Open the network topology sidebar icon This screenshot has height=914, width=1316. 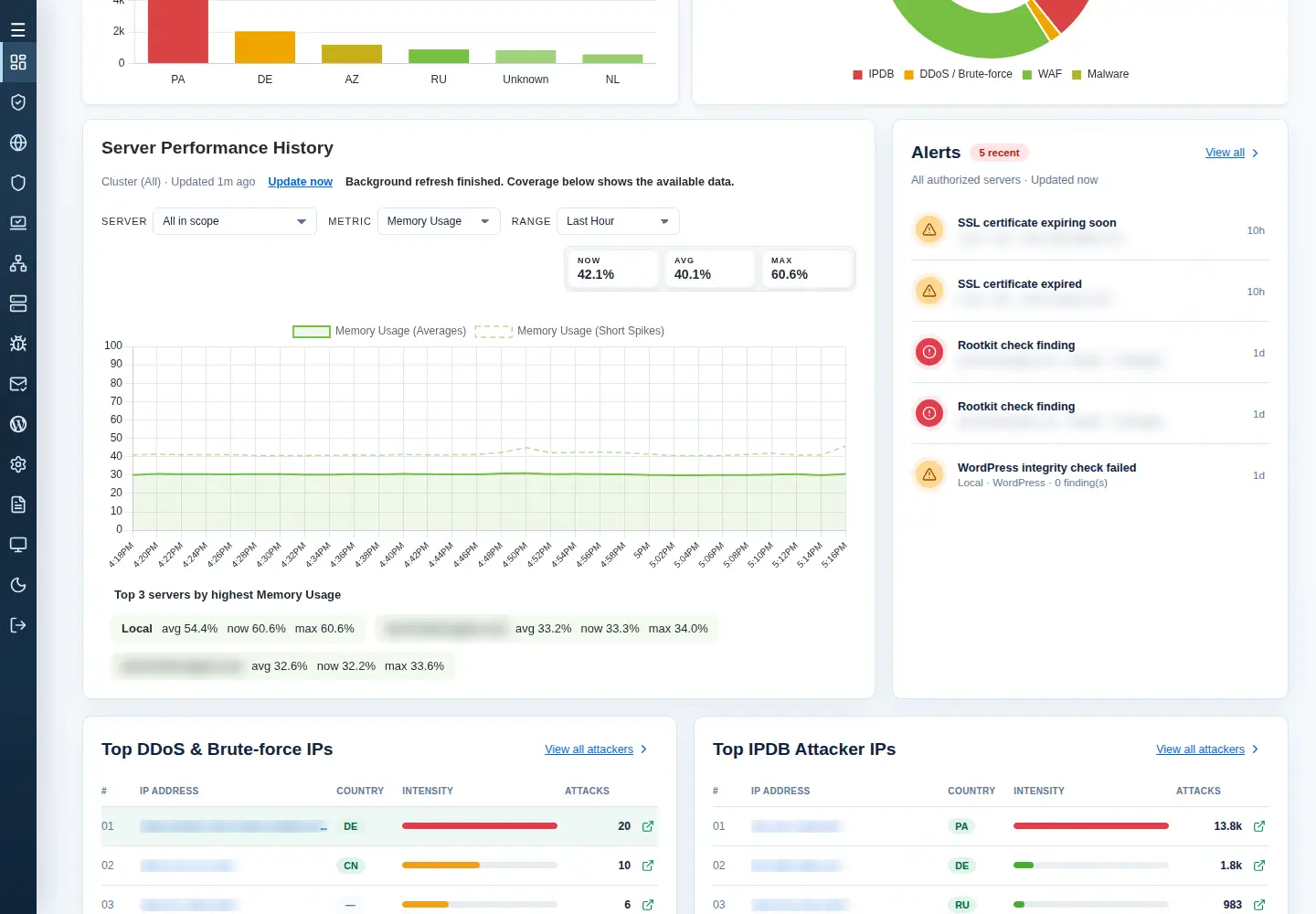pos(18,263)
